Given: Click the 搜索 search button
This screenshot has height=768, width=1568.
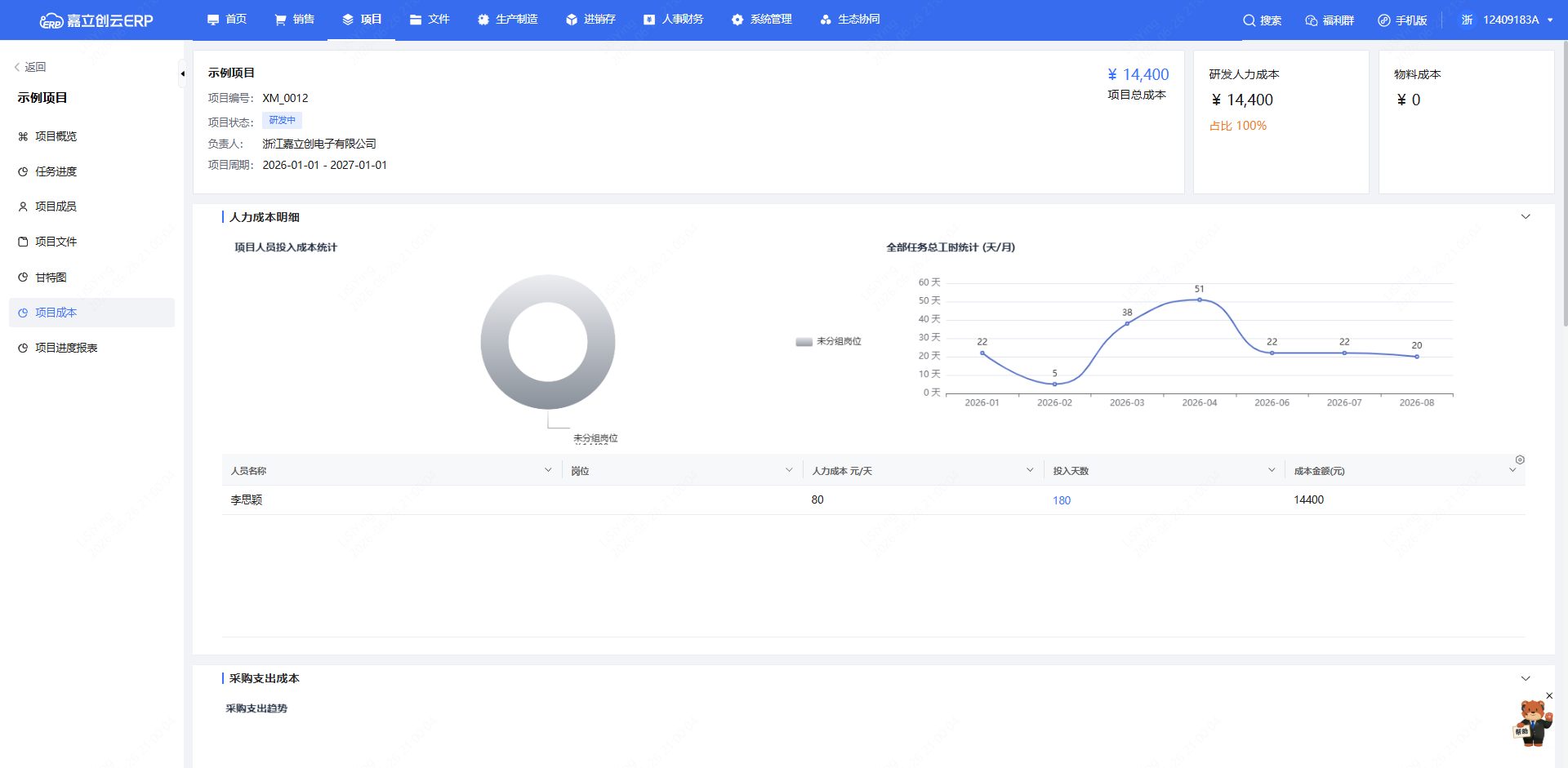Looking at the screenshot, I should tap(1262, 20).
